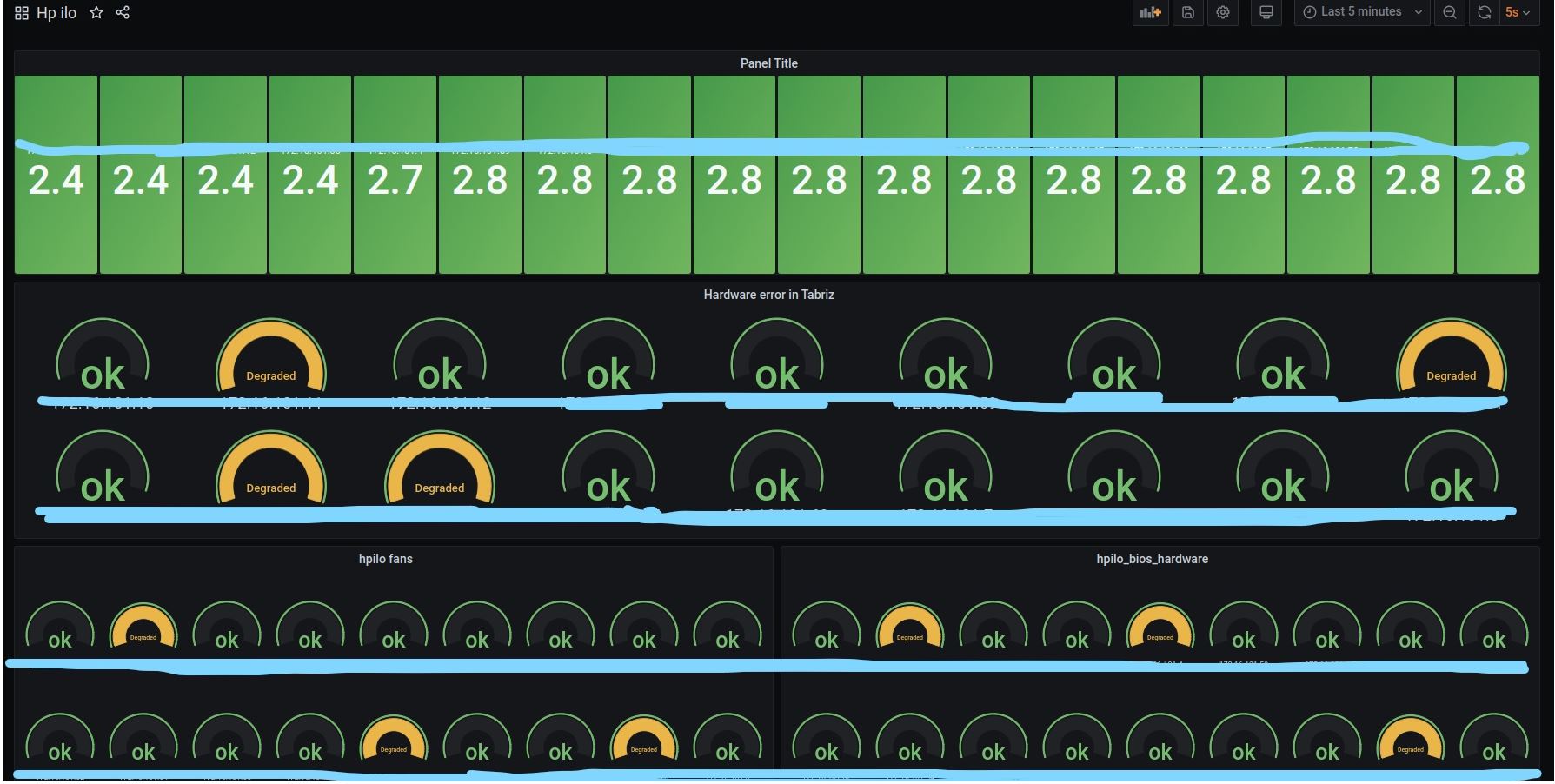Open the hpilo fans panel menu
The image size is (1555, 784).
tap(386, 559)
